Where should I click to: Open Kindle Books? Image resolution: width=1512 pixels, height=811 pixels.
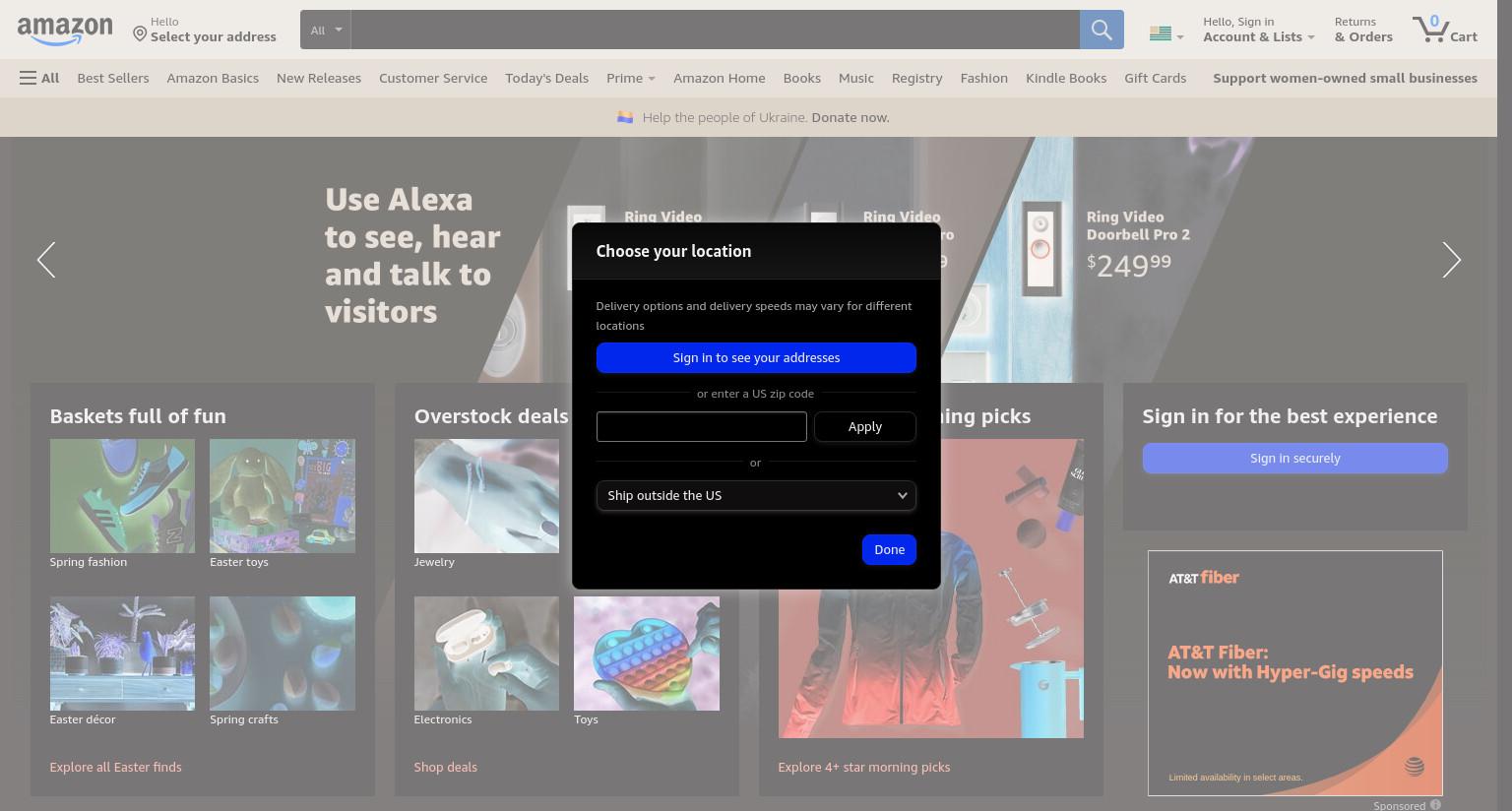point(1066,78)
